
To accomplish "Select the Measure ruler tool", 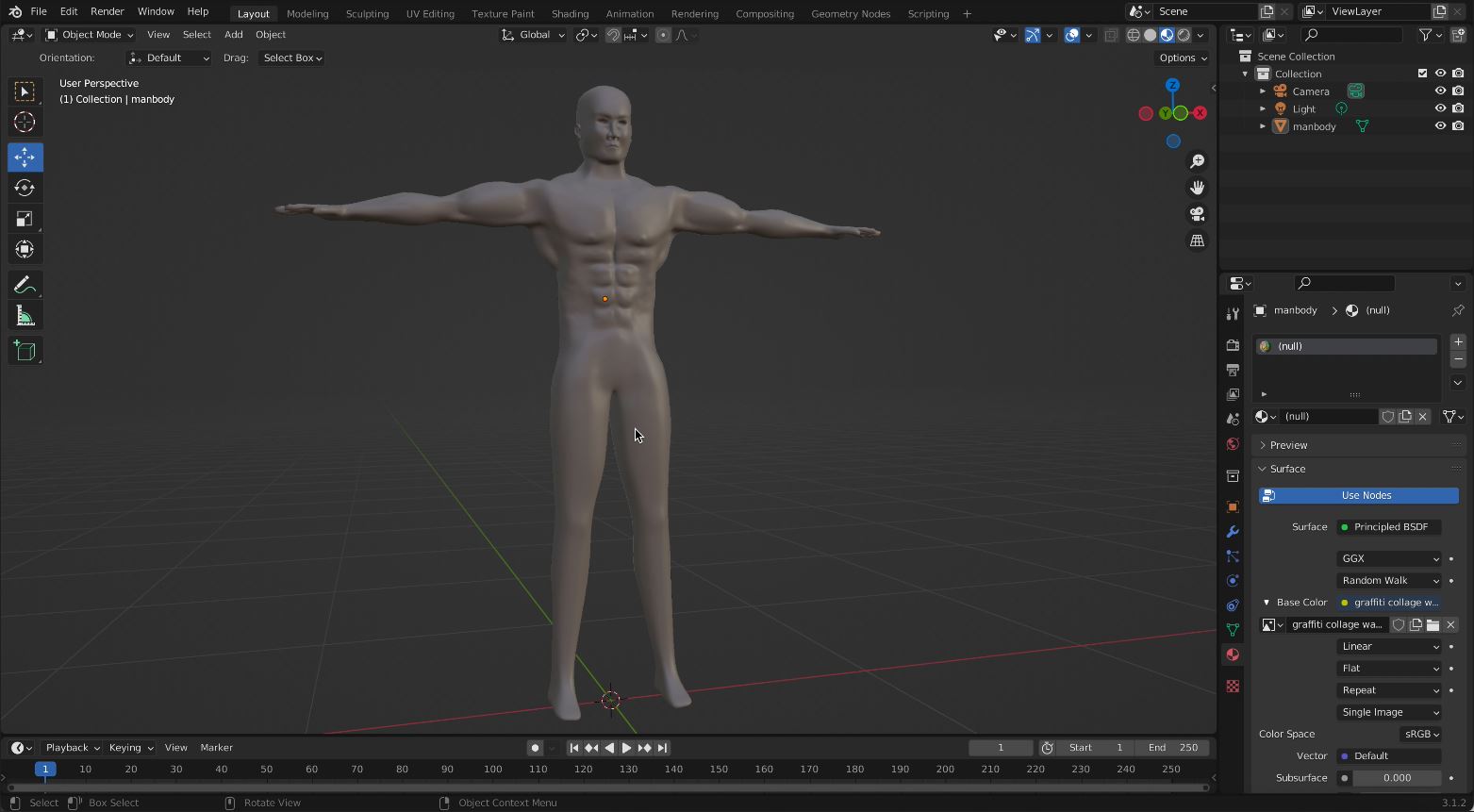I will point(25,317).
